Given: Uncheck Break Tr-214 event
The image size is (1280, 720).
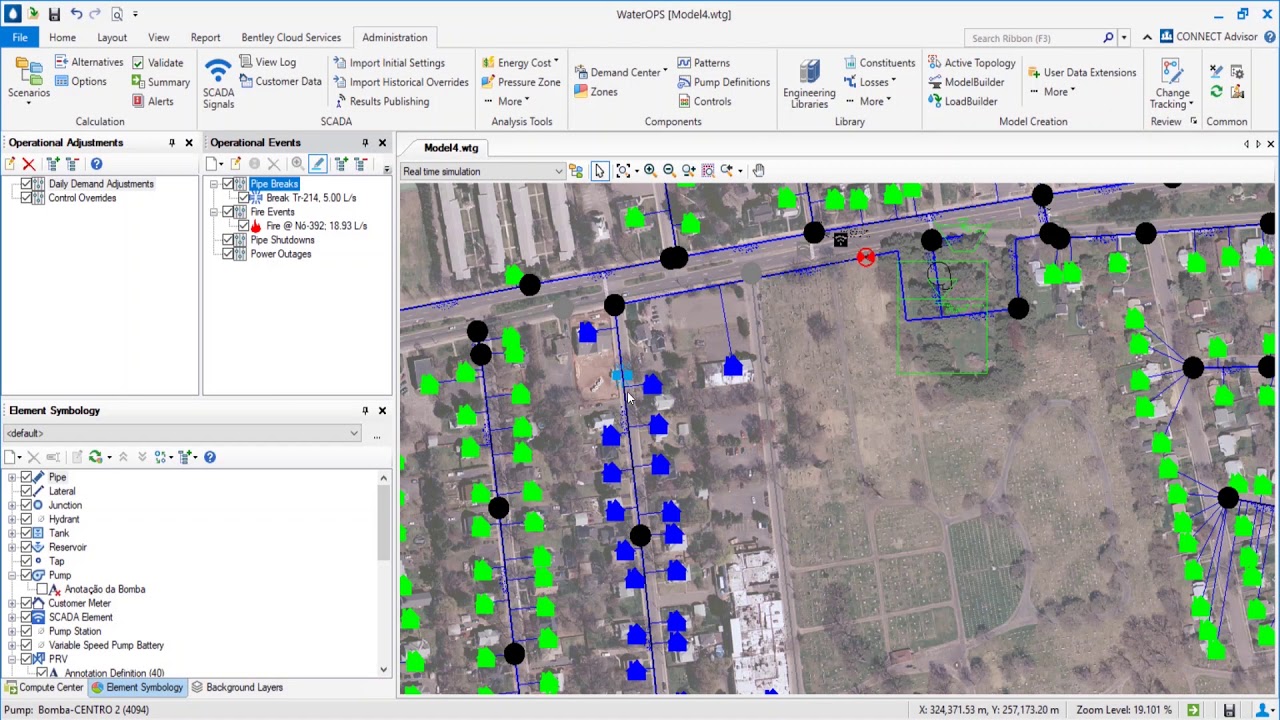Looking at the screenshot, I should pos(244,198).
